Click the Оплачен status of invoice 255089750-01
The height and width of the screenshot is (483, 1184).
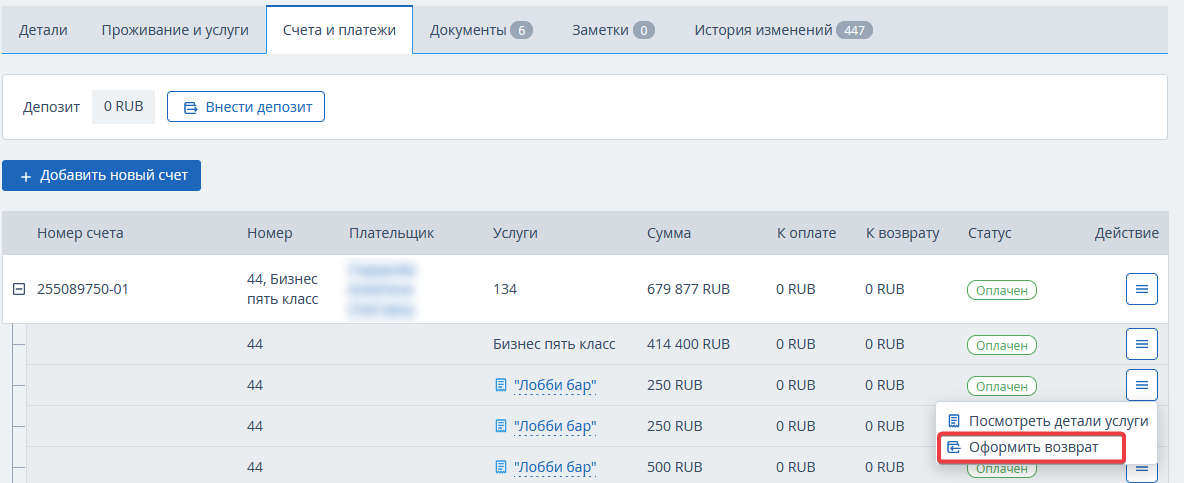pyautogui.click(x=1001, y=290)
